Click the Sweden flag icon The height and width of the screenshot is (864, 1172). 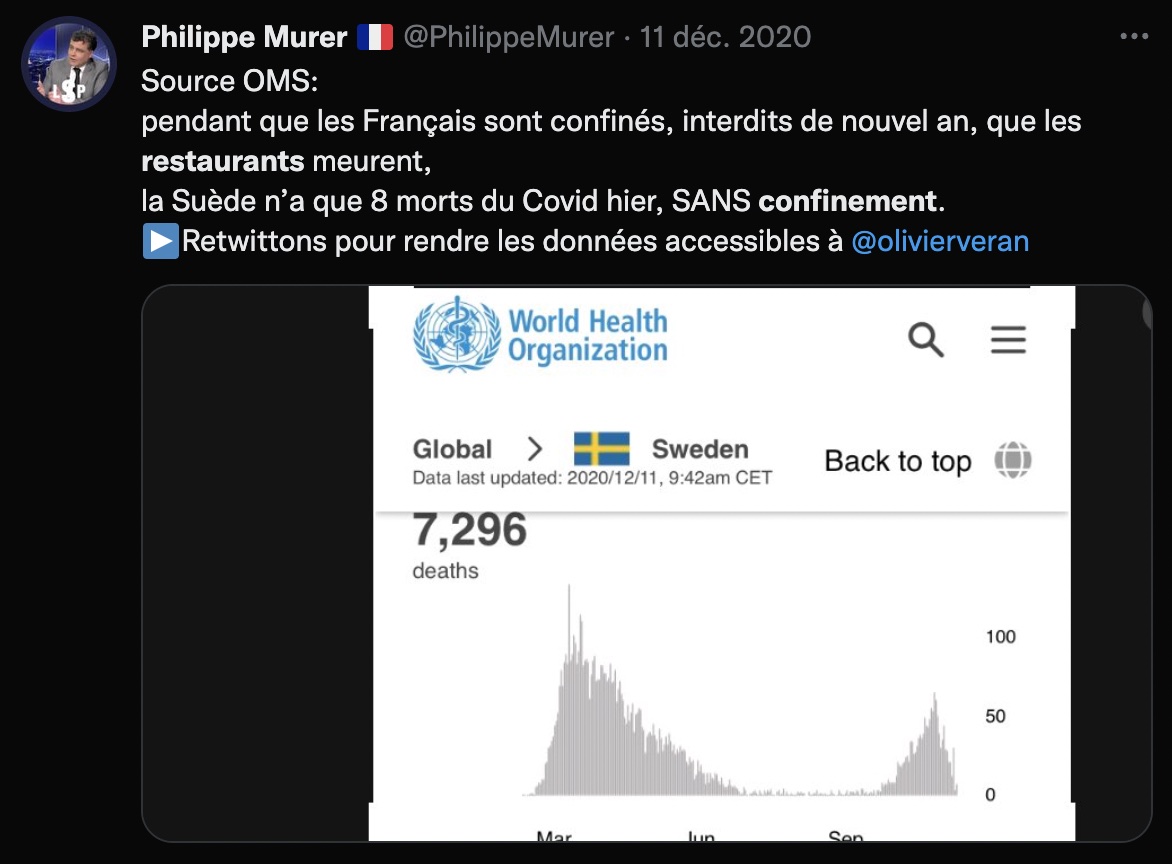point(601,449)
